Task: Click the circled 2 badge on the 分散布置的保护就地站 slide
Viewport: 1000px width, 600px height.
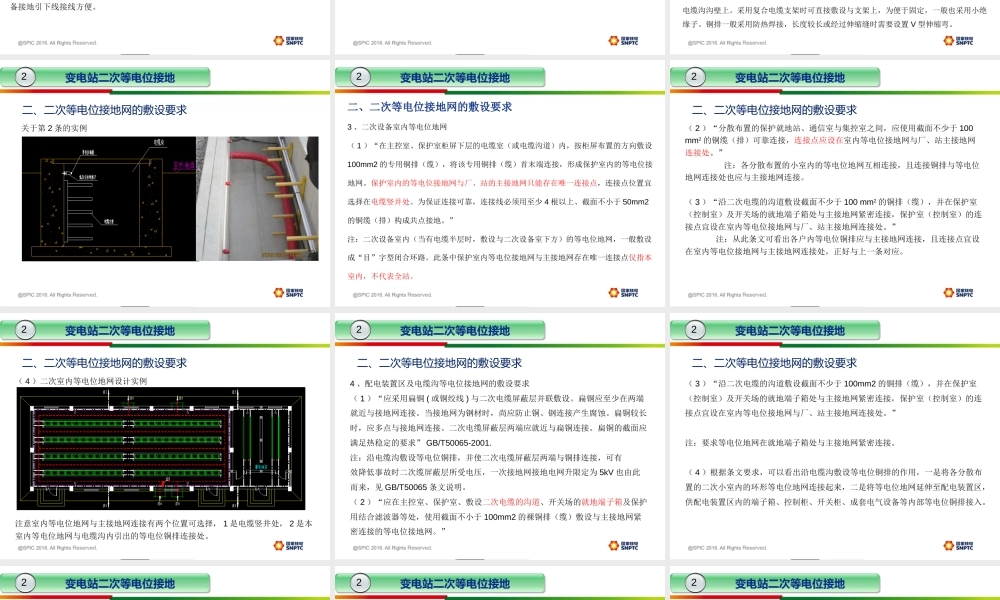Action: click(x=695, y=77)
